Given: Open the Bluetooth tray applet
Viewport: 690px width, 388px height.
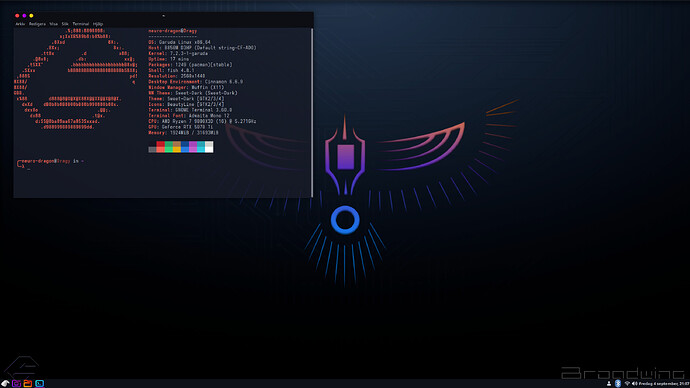Looking at the screenshot, I should (x=618, y=384).
